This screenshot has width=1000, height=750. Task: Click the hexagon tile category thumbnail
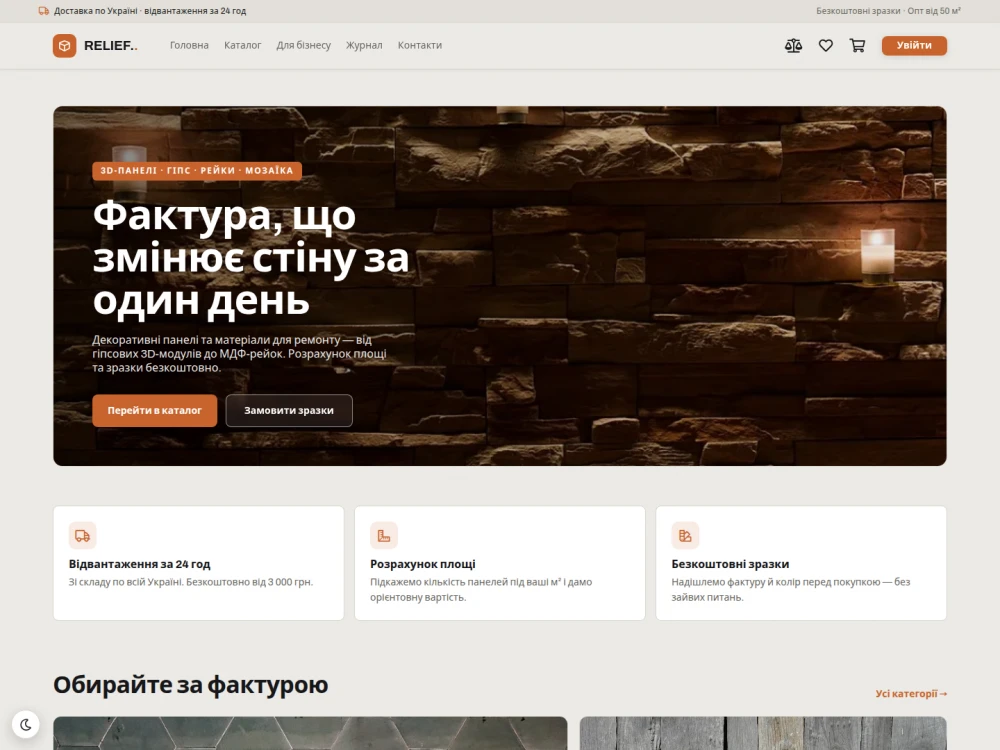point(310,733)
